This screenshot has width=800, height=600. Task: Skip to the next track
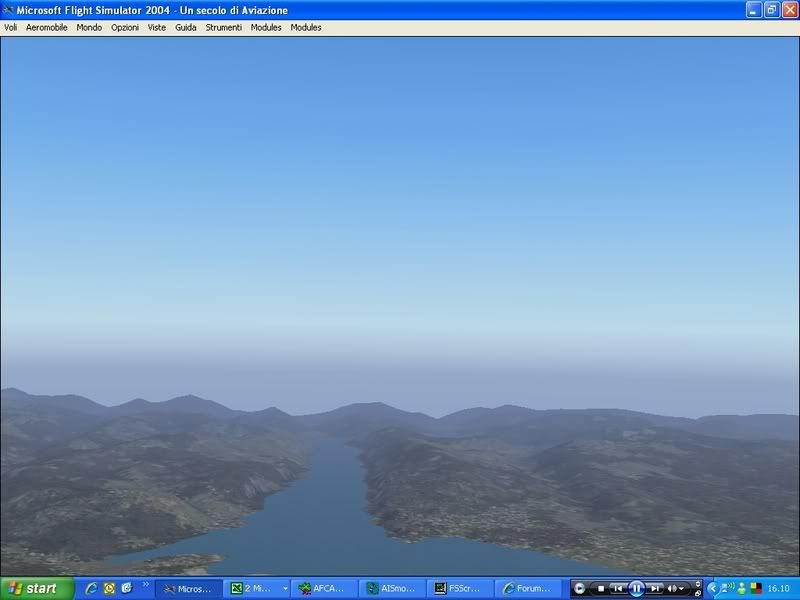655,589
